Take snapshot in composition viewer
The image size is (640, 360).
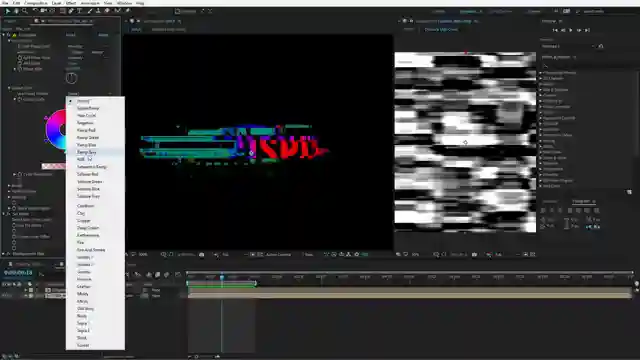click(x=202, y=254)
